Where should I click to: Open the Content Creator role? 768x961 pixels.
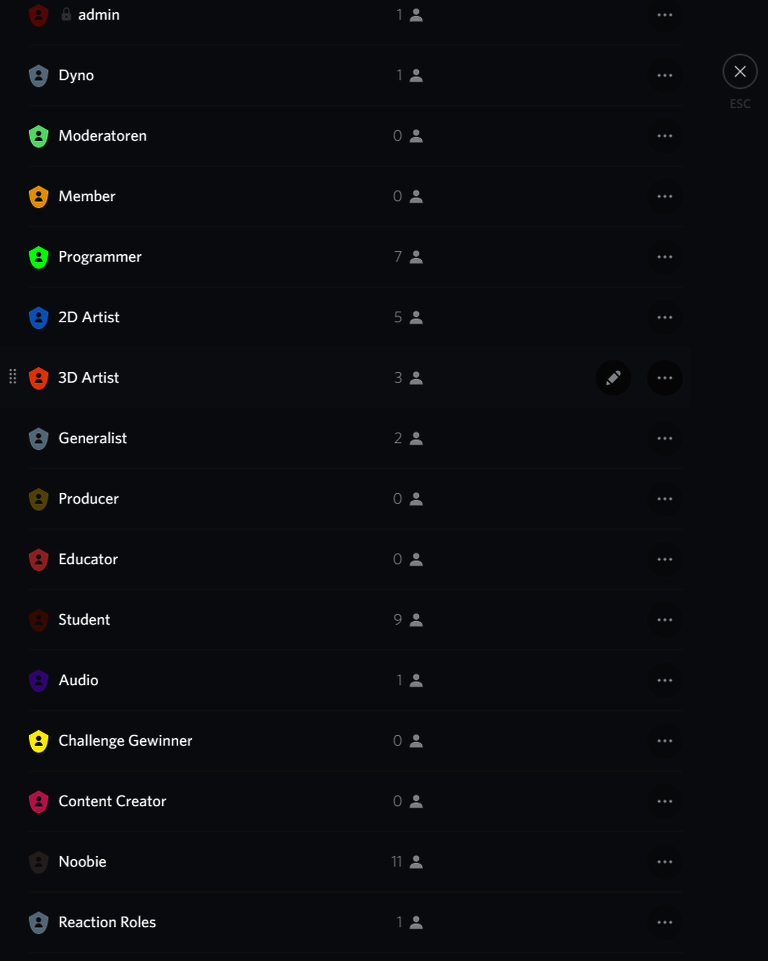(x=112, y=801)
